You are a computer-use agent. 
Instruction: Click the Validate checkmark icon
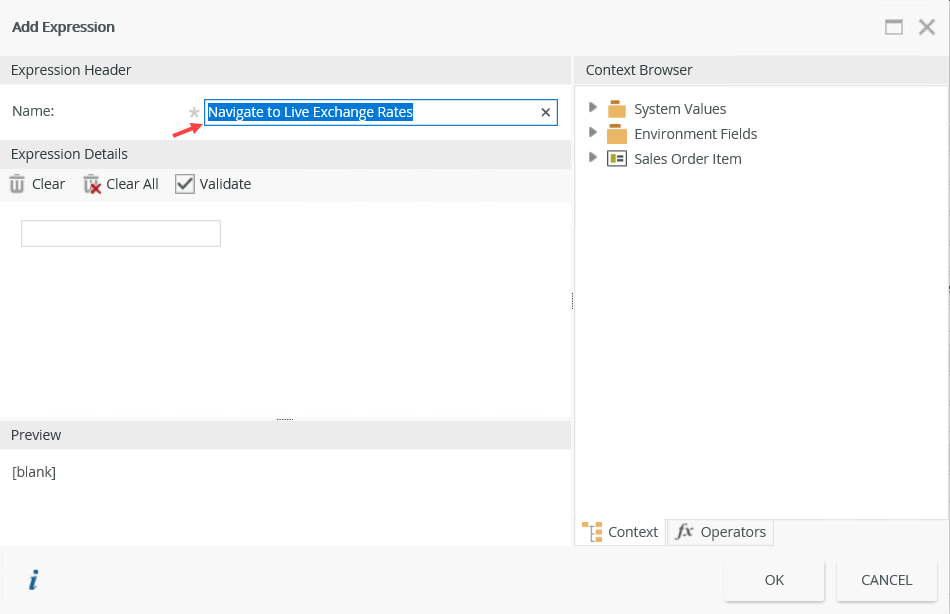184,184
